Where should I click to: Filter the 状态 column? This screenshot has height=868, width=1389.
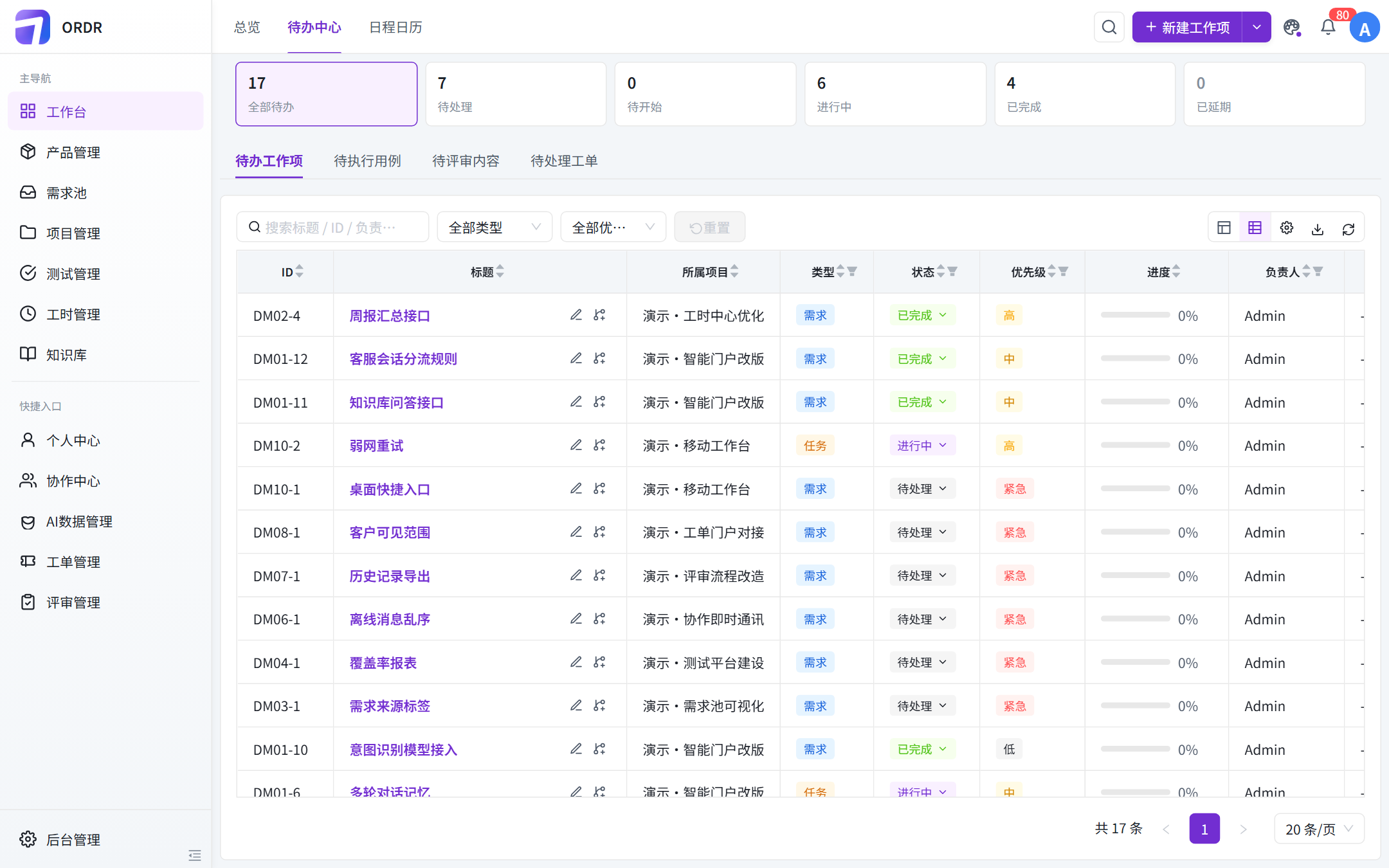[952, 271]
